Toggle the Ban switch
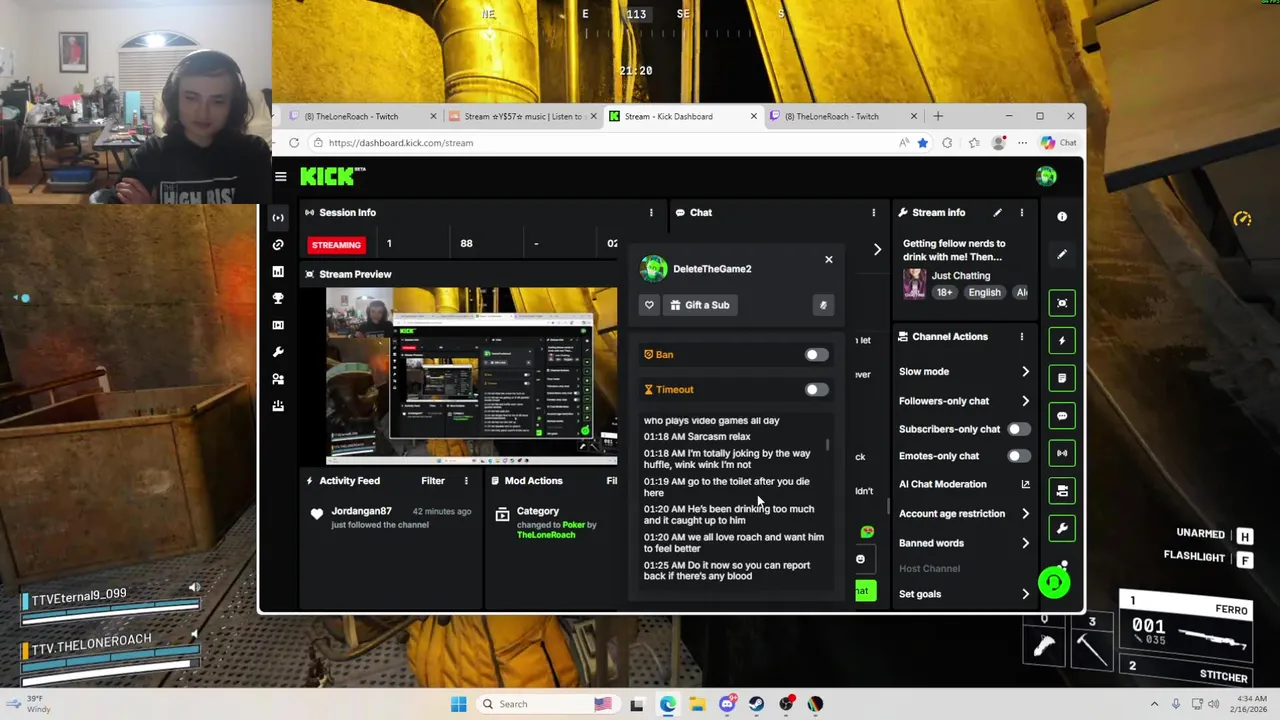1280x720 pixels. pos(816,355)
